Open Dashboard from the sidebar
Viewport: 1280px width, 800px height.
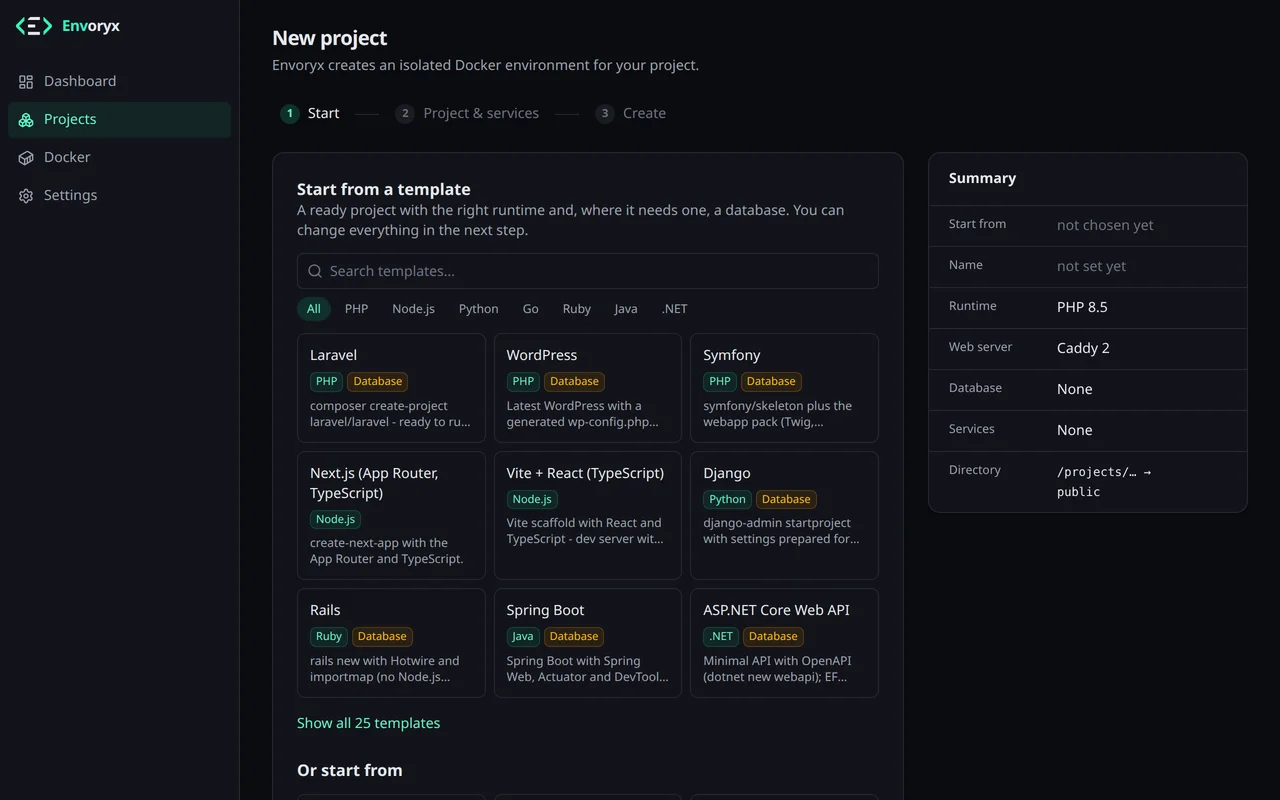click(119, 81)
